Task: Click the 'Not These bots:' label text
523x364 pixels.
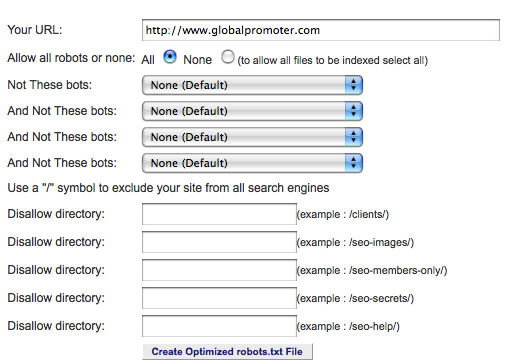Action: coord(49,85)
